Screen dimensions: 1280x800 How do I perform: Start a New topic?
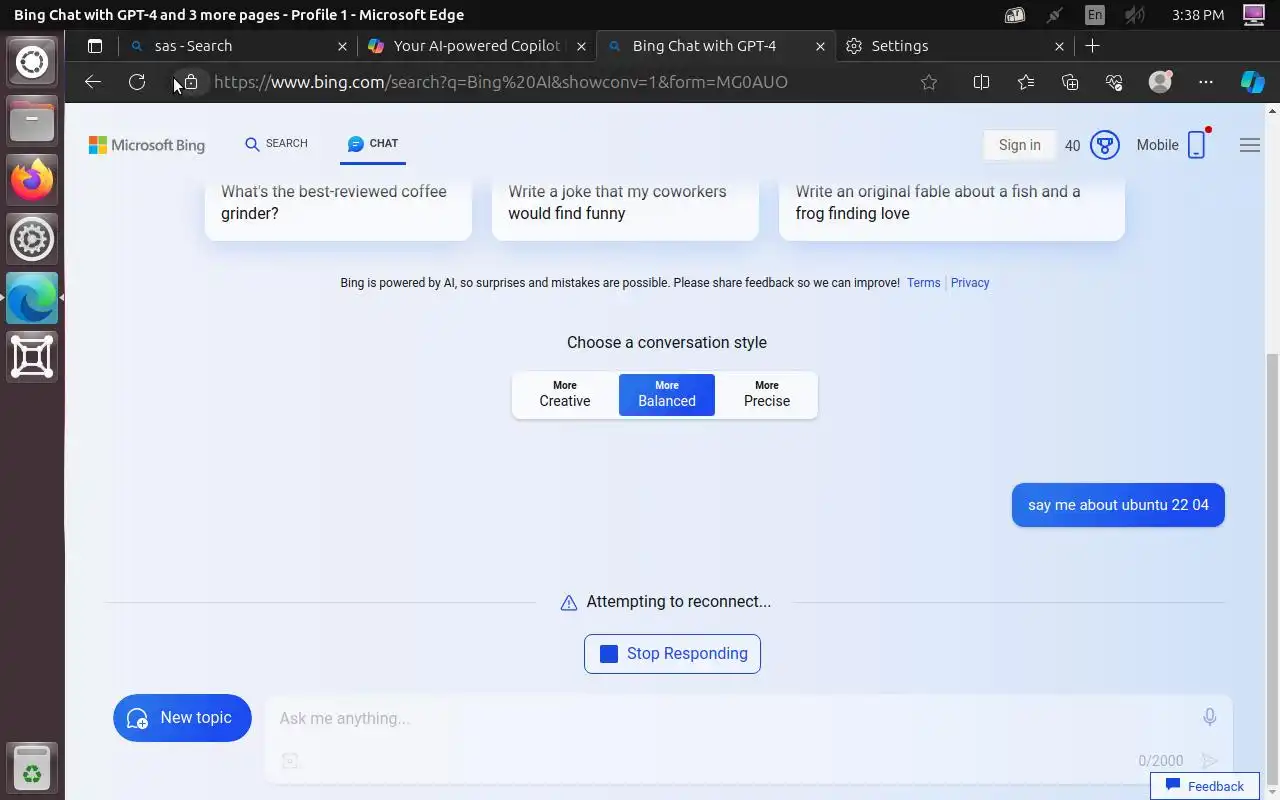pyautogui.click(x=182, y=718)
